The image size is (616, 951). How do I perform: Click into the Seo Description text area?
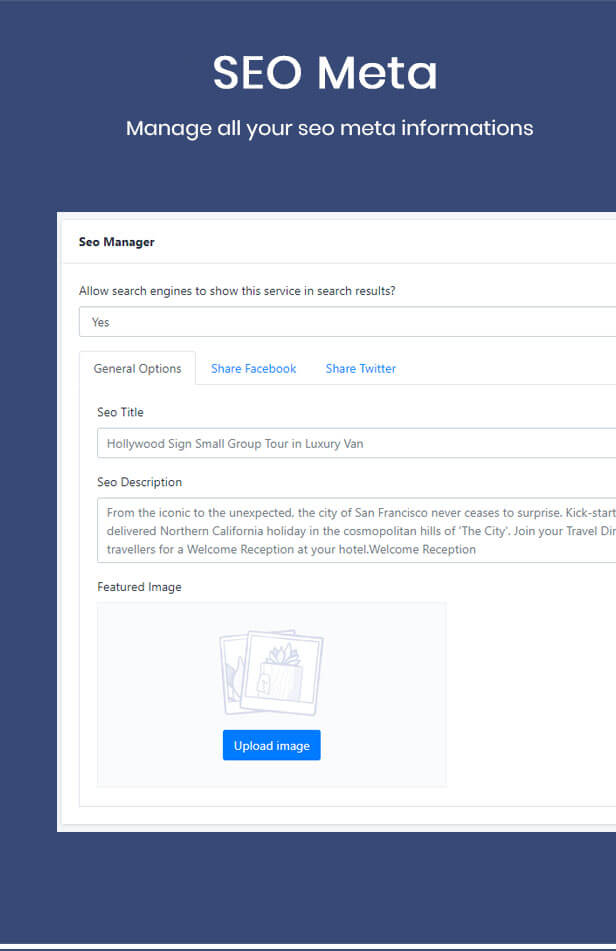[357, 531]
